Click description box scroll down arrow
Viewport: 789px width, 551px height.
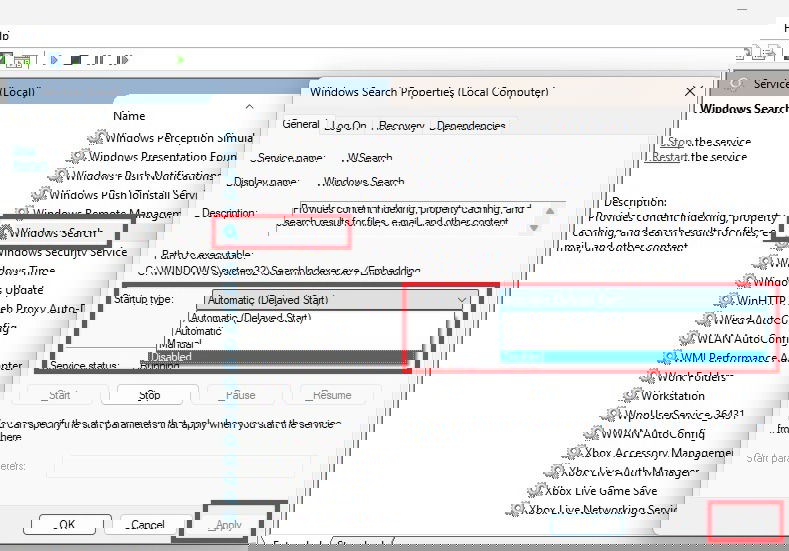click(x=534, y=228)
